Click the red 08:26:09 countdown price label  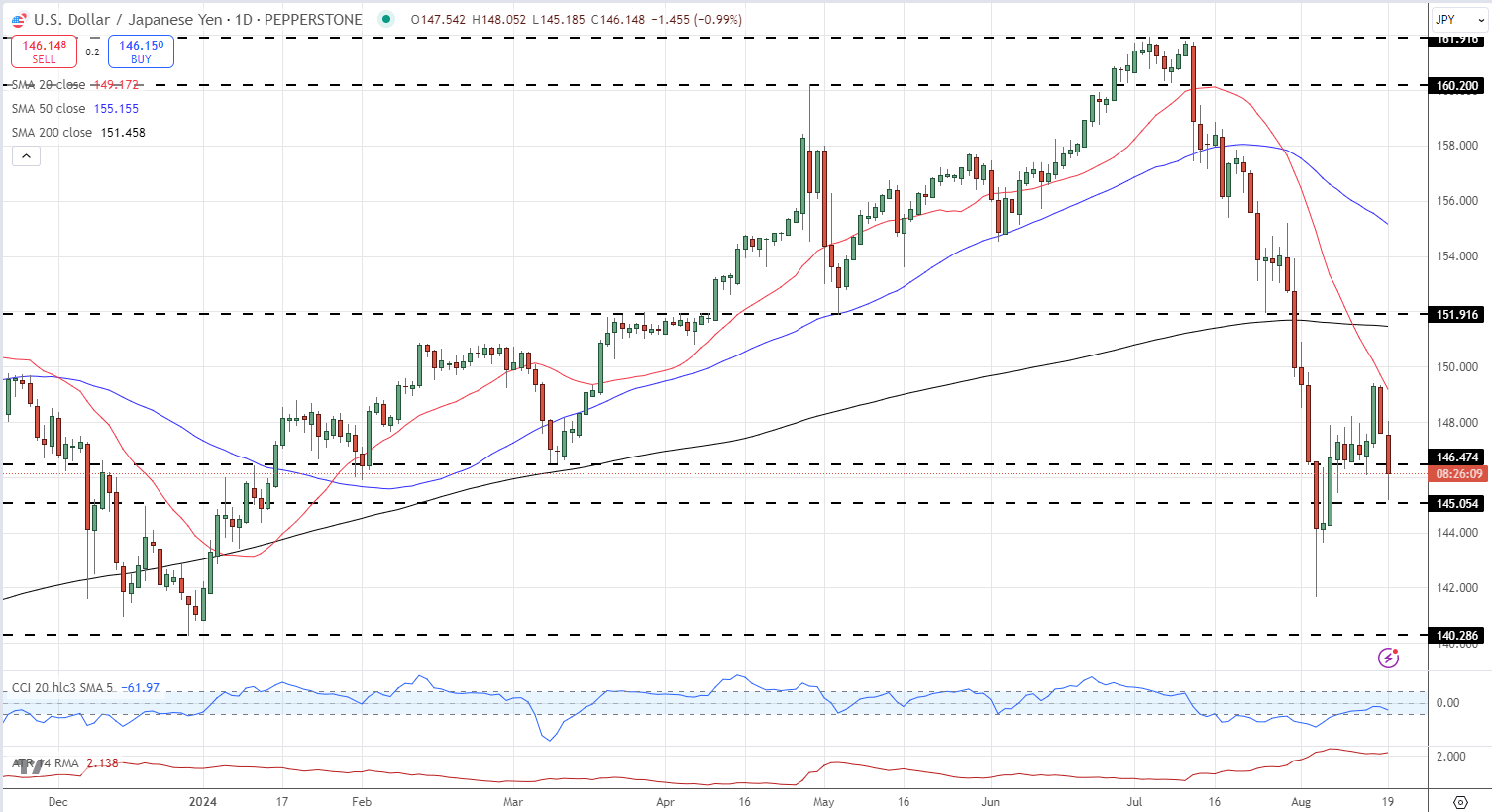[1457, 474]
